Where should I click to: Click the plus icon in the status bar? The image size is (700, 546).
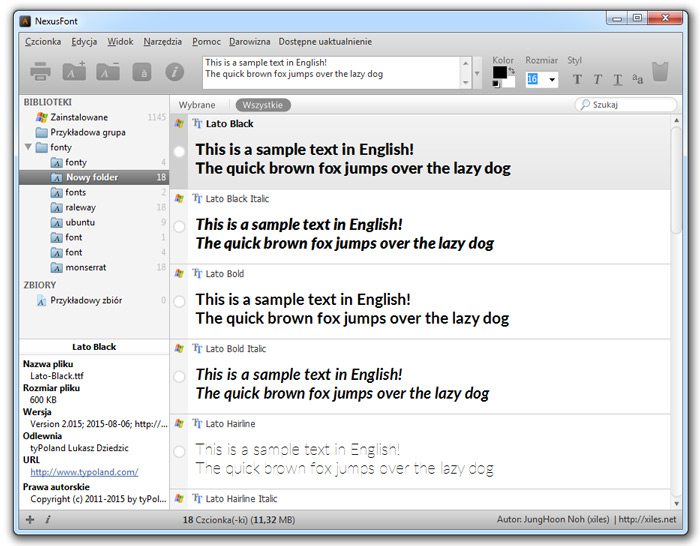pos(30,519)
